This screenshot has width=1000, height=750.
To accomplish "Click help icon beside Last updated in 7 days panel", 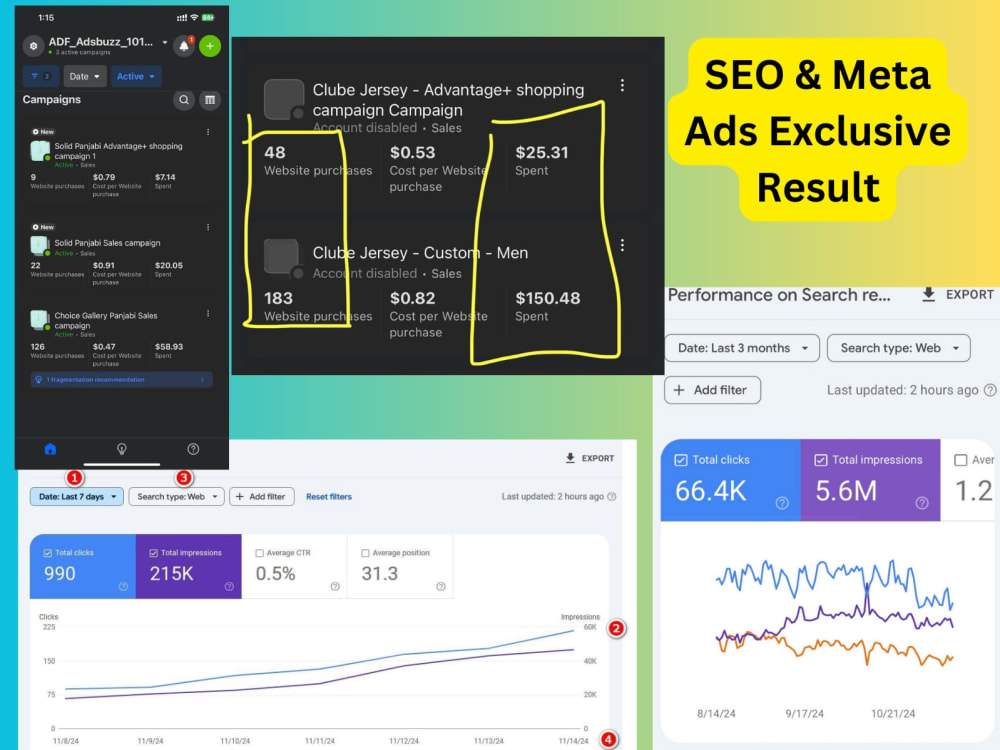I will click(612, 496).
